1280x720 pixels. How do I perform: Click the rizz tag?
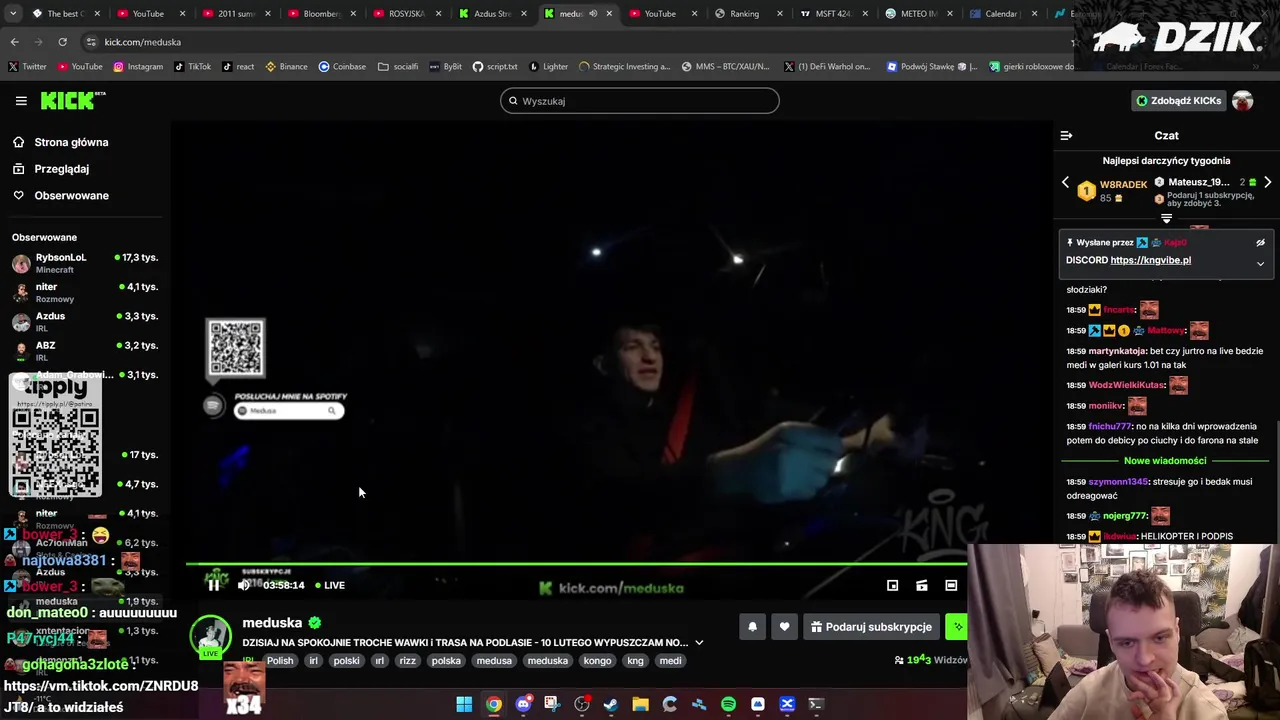pyautogui.click(x=407, y=661)
